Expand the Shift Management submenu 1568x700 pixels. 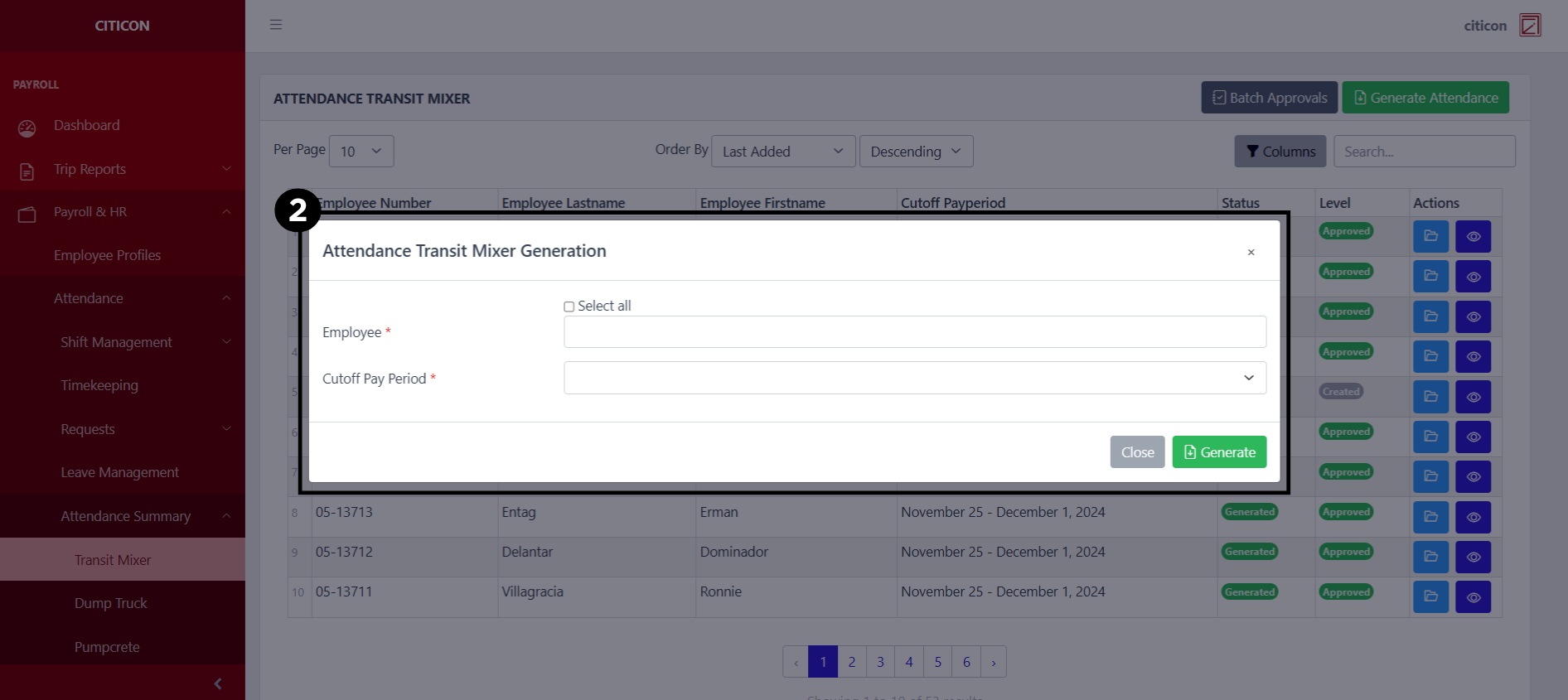[116, 342]
